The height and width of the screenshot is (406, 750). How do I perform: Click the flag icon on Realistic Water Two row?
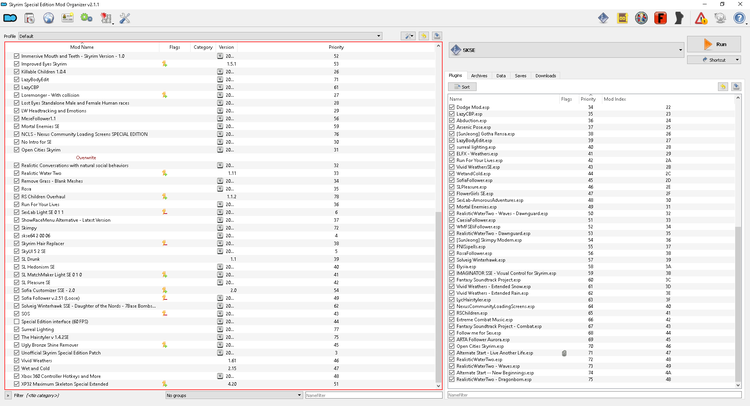coord(165,173)
